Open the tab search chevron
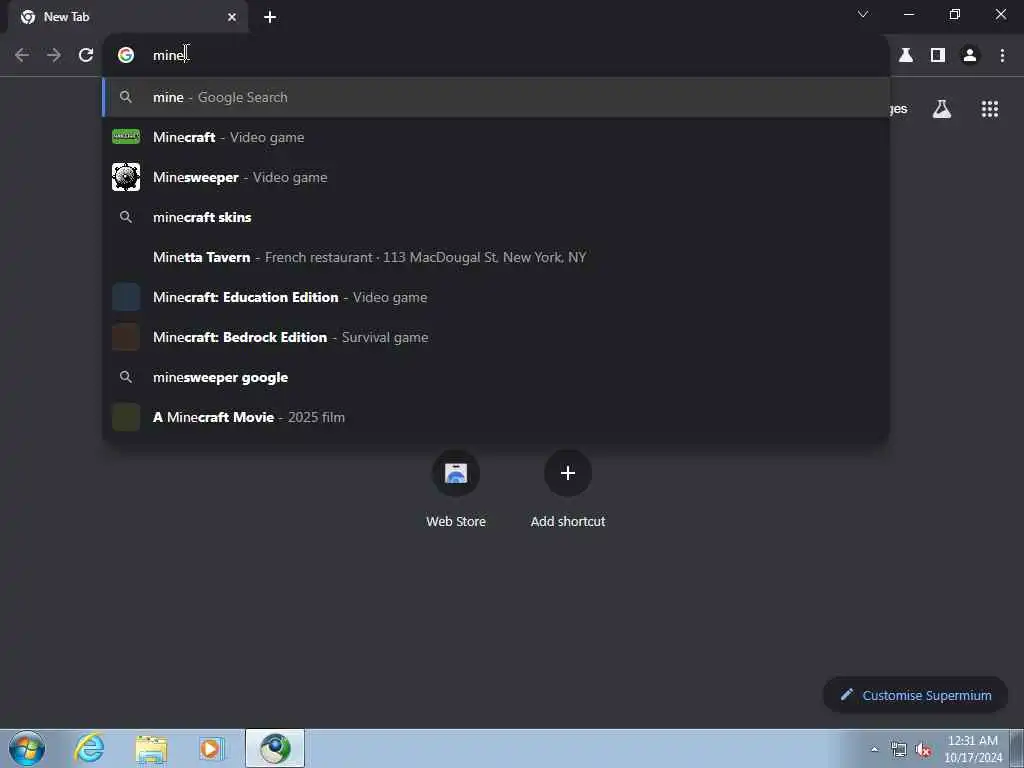 (x=863, y=14)
